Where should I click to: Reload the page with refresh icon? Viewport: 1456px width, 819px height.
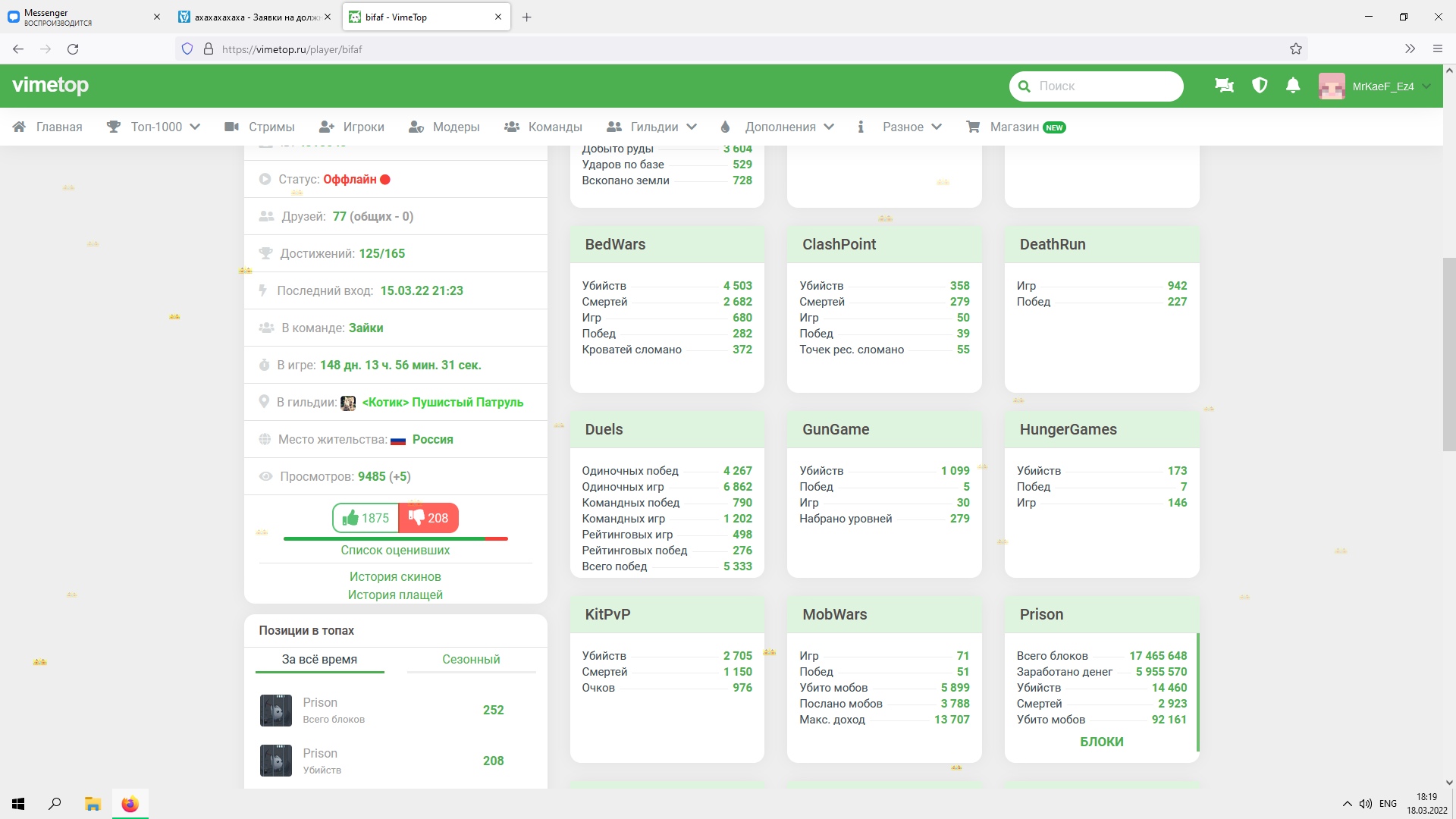click(73, 49)
